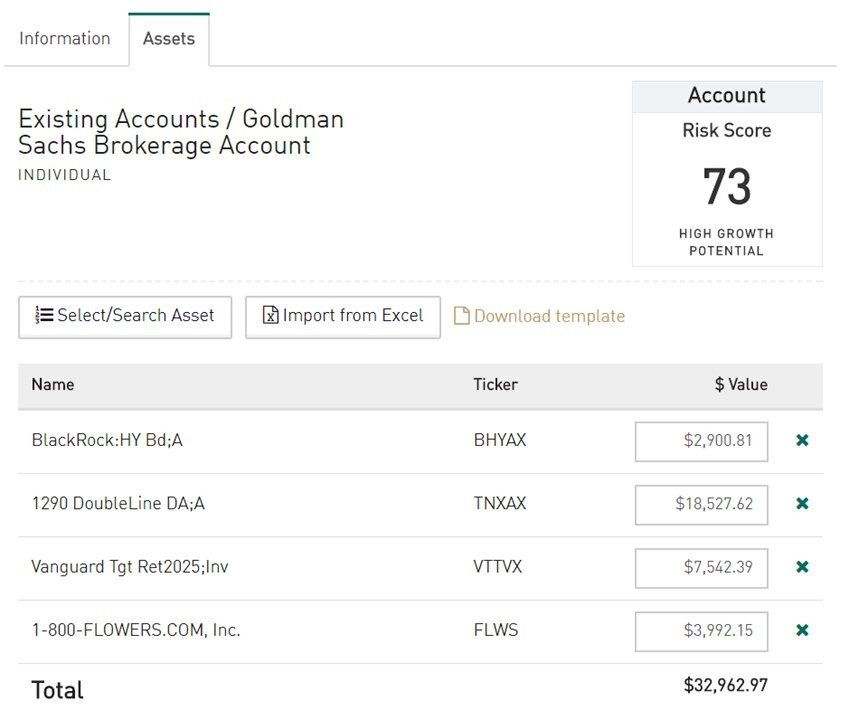Click the Total row label
This screenshot has height=720, width=843.
[58, 690]
